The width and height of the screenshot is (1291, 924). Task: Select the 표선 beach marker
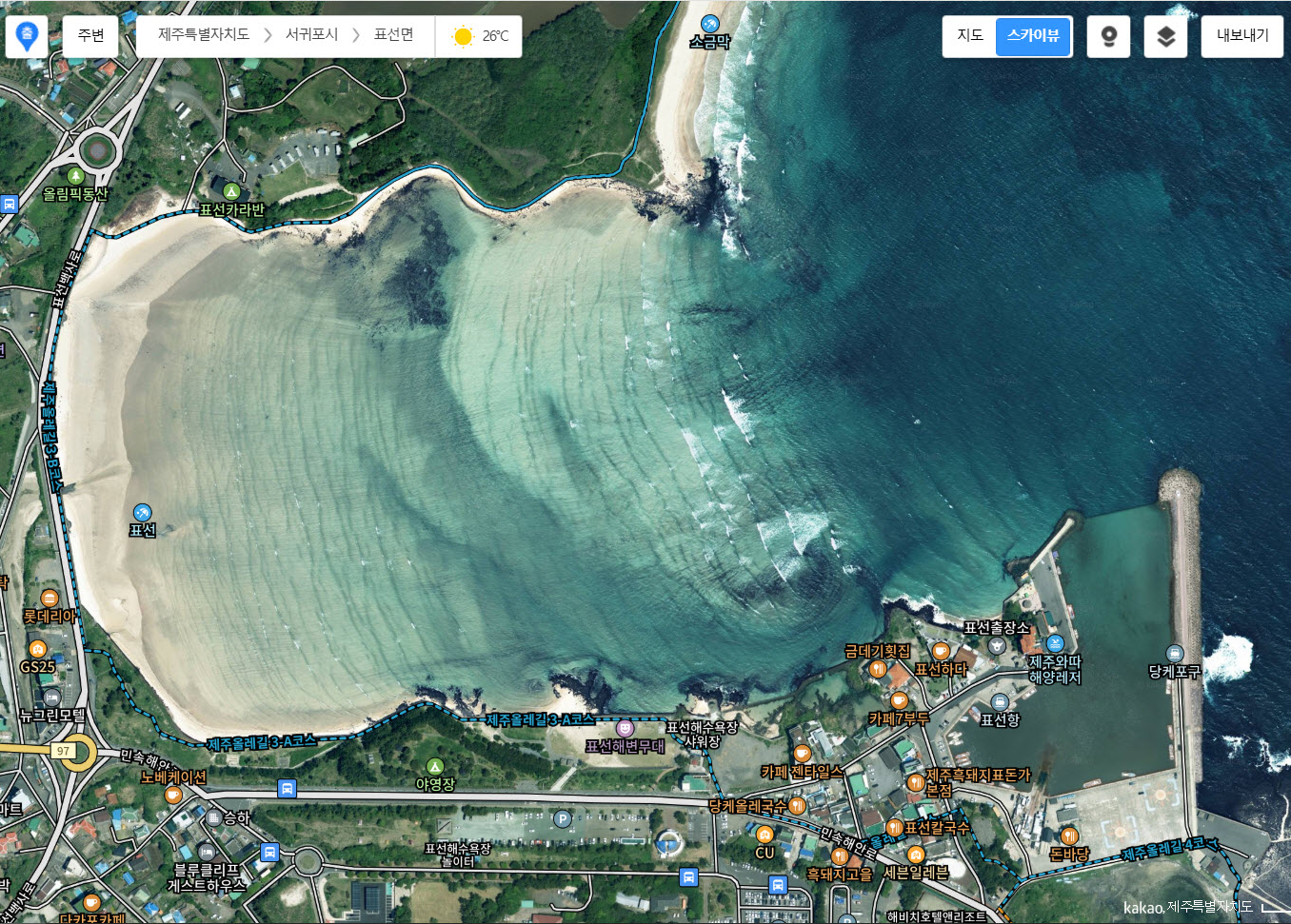(142, 513)
